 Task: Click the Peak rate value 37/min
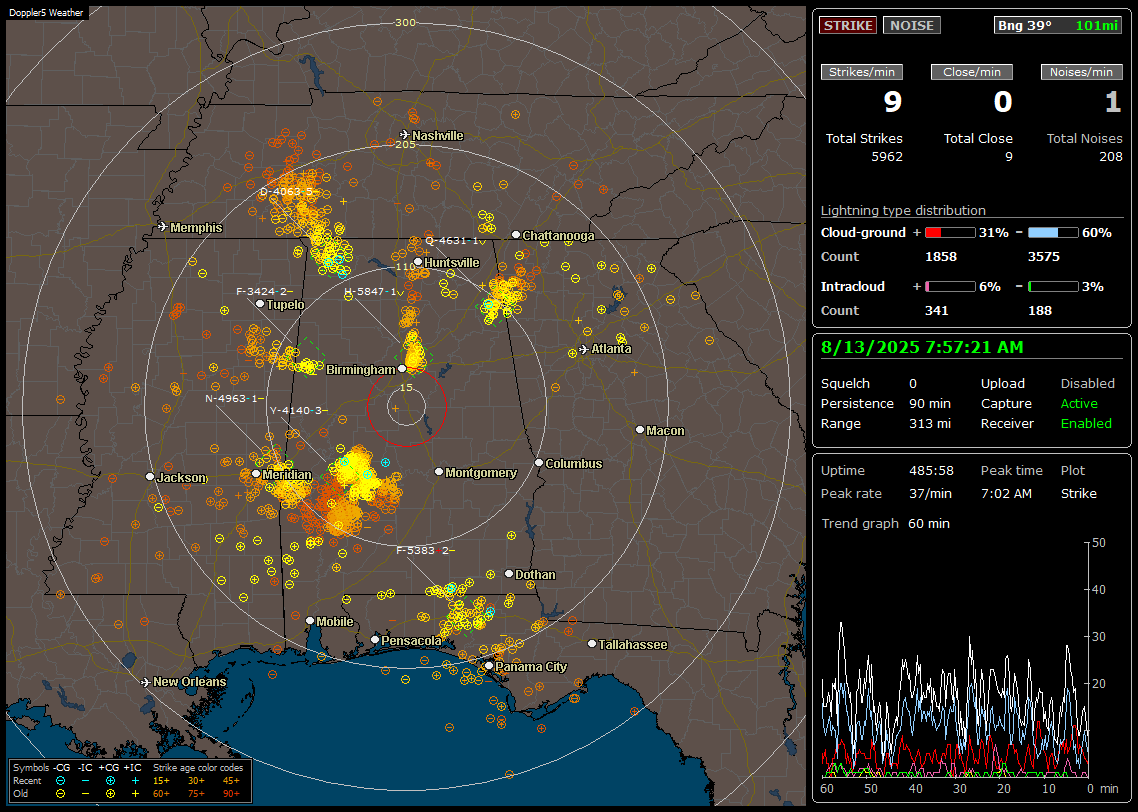tap(931, 493)
